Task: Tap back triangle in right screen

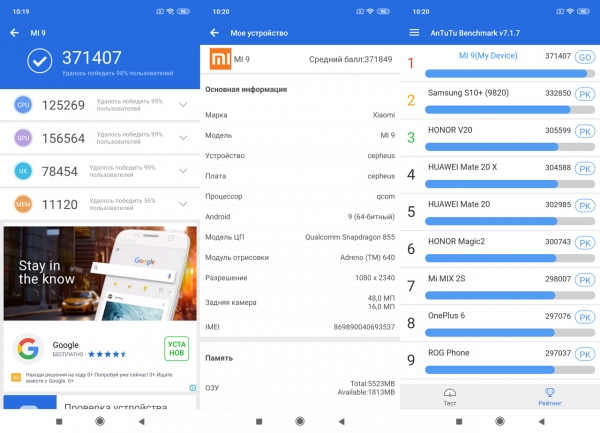Action: pyautogui.click(x=541, y=422)
